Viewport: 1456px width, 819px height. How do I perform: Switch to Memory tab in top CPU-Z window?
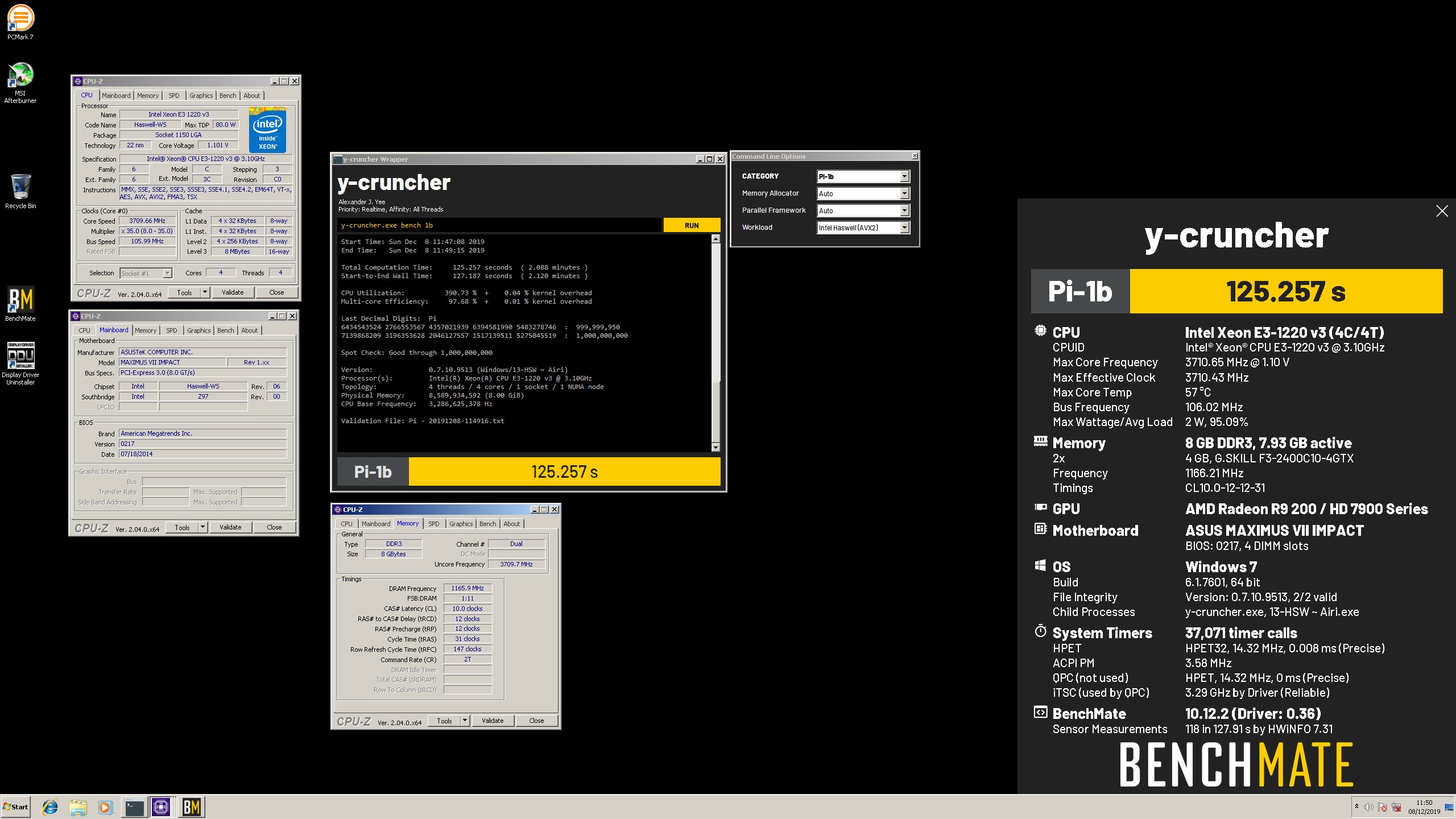[x=148, y=96]
